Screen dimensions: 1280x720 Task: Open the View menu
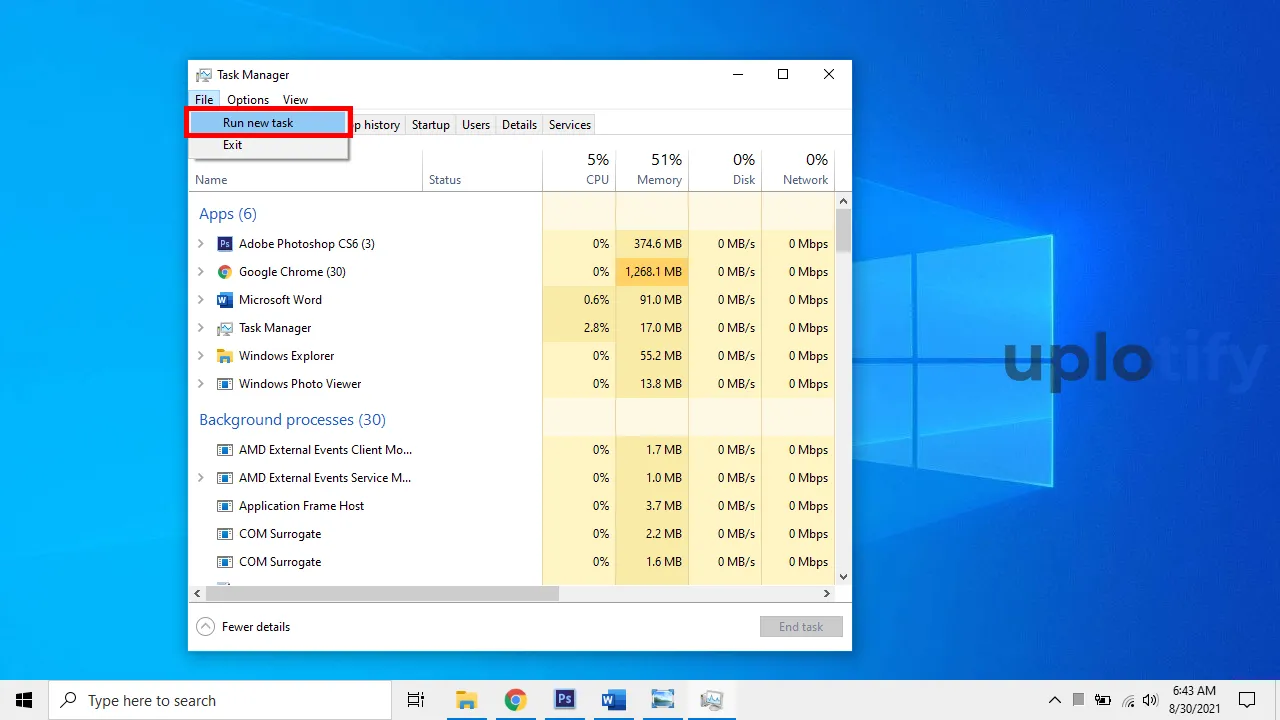(295, 100)
